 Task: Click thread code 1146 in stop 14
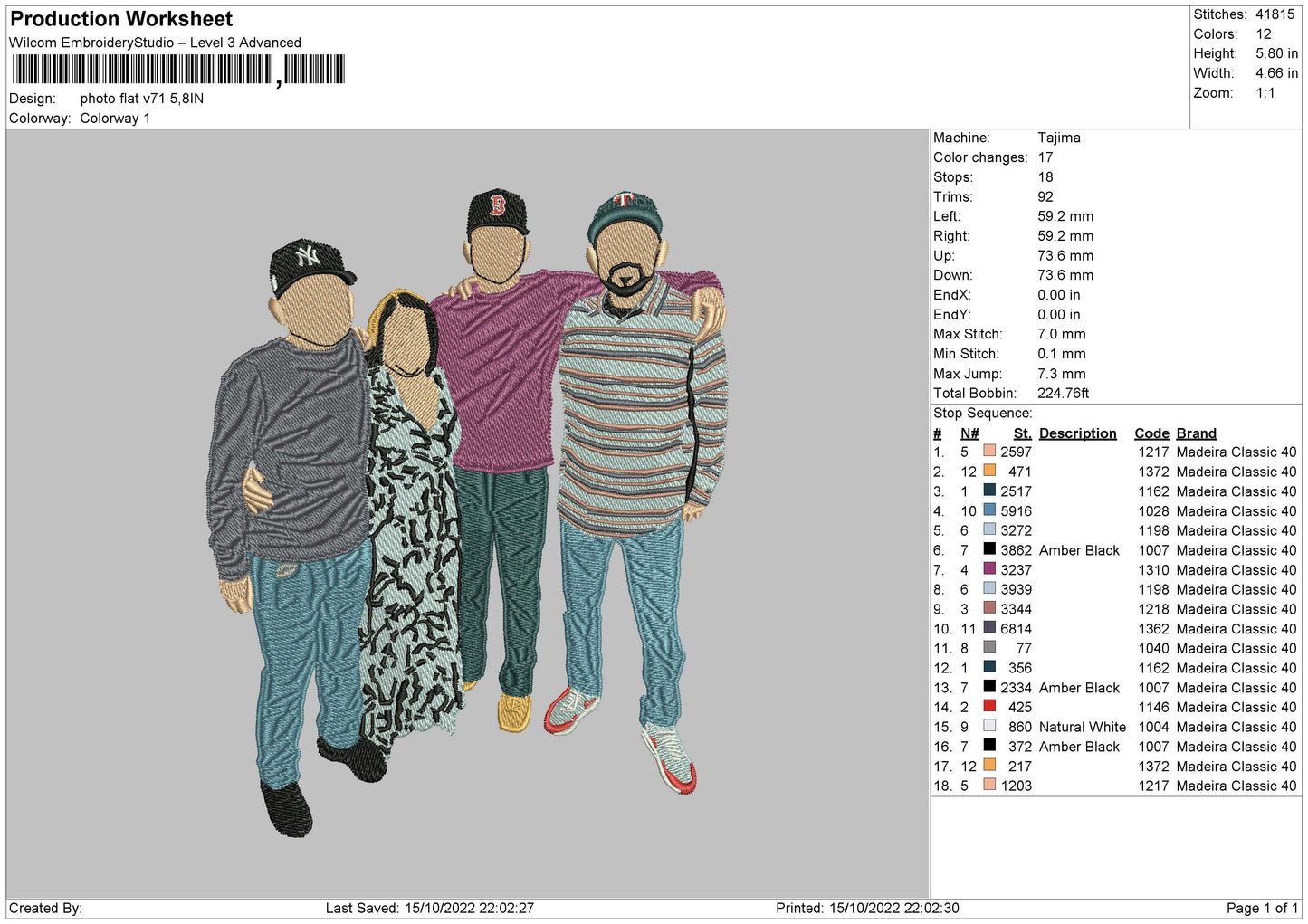point(1153,708)
